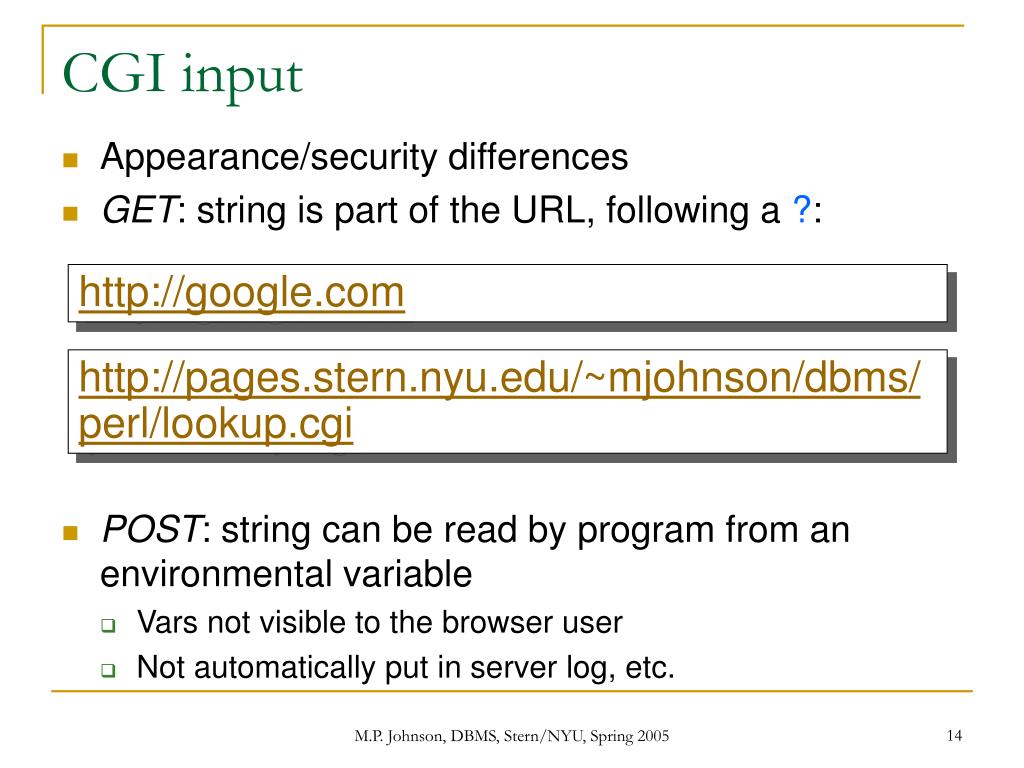This screenshot has width=1024, height=768.
Task: Click the CGI input slide title
Action: pos(182,76)
